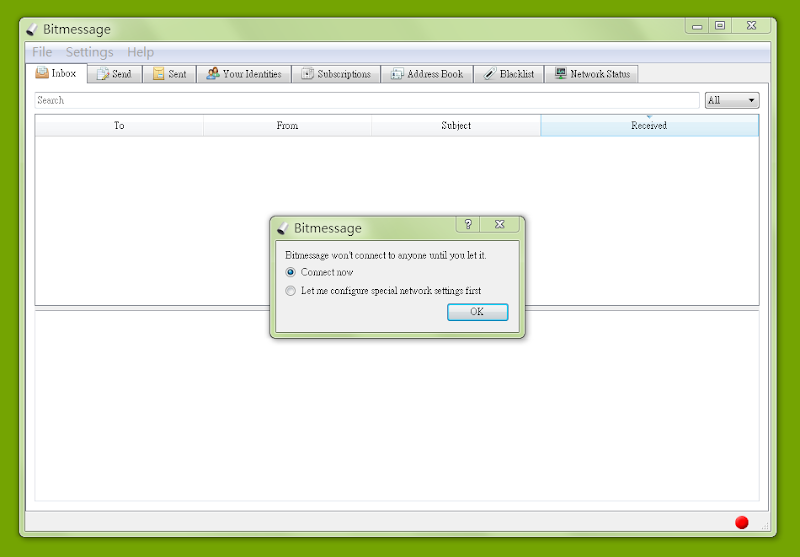
Task: Click the Subscriptions tab icon
Action: 307,73
